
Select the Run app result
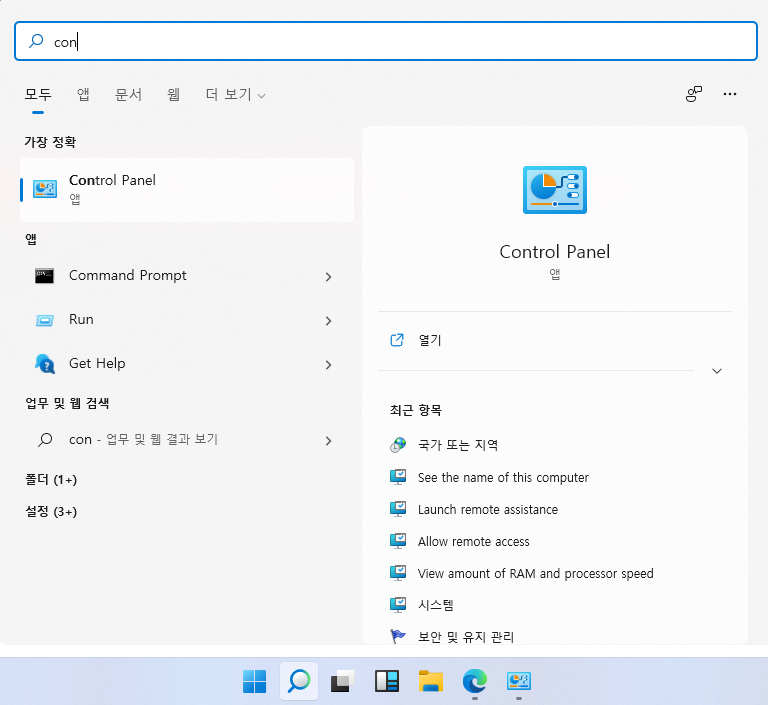187,320
